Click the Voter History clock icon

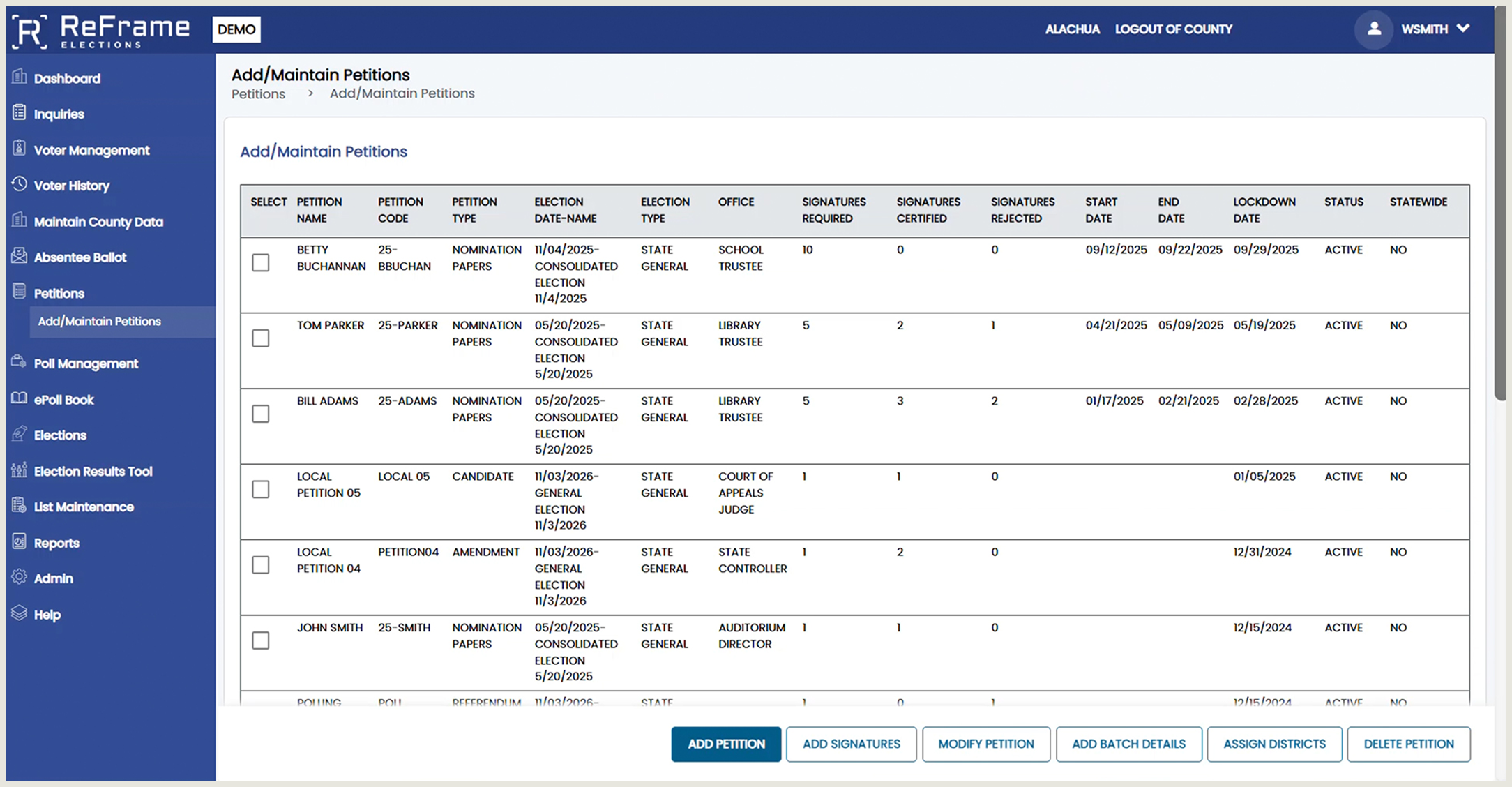click(20, 184)
